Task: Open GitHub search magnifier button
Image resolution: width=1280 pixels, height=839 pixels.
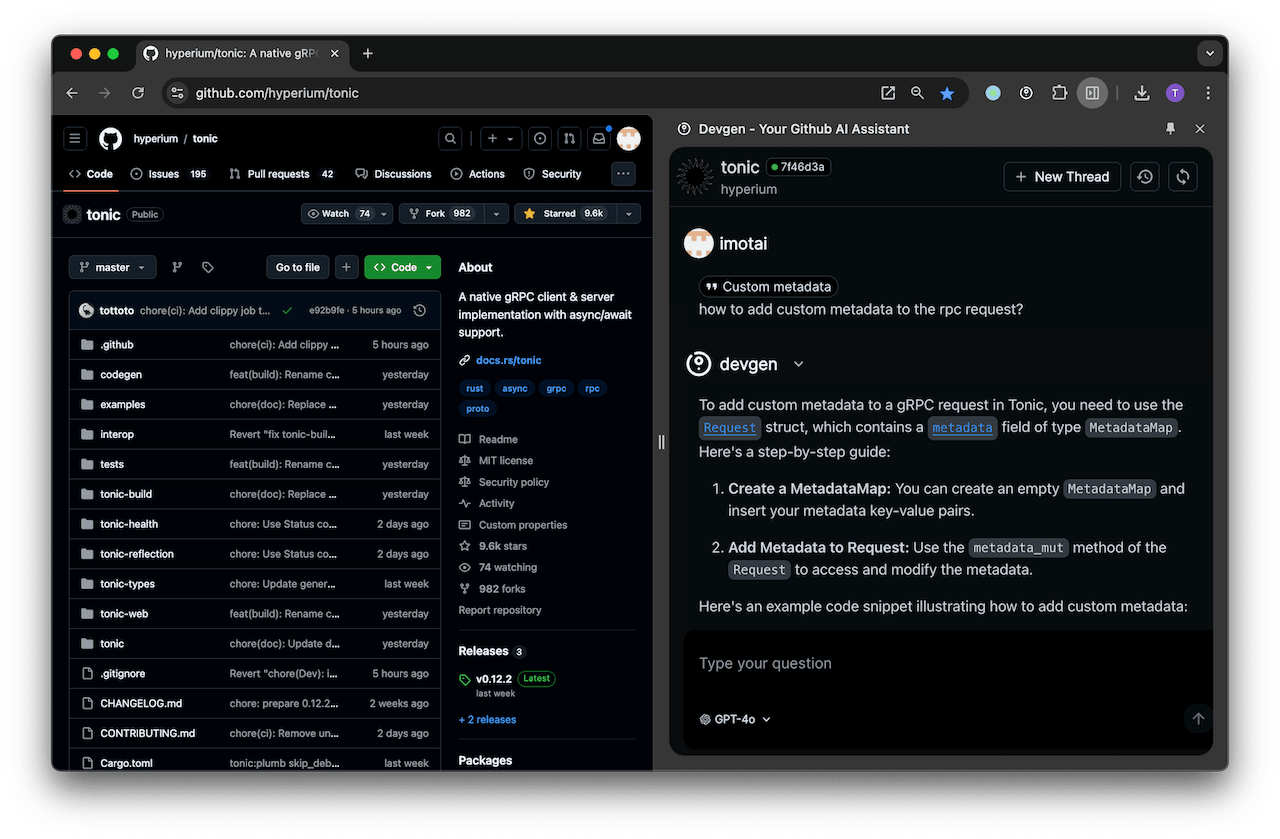Action: 451,139
